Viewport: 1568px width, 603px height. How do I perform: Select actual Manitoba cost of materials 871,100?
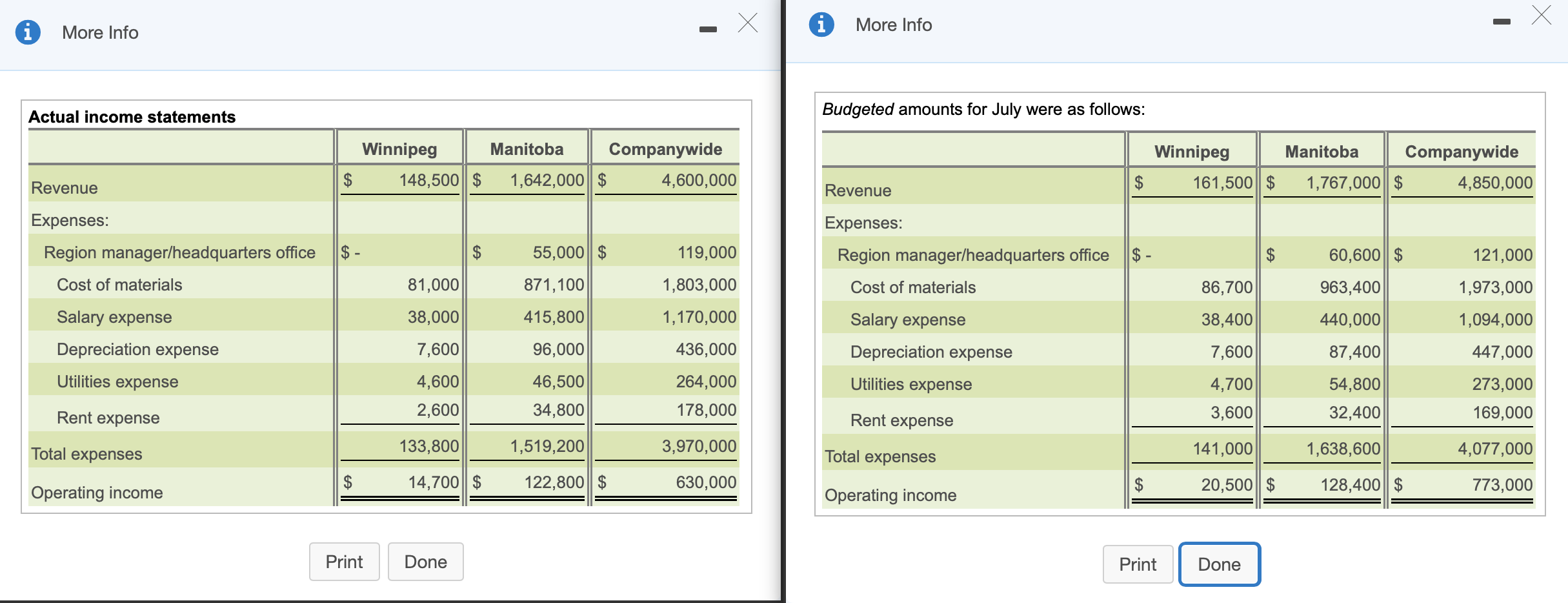click(554, 285)
